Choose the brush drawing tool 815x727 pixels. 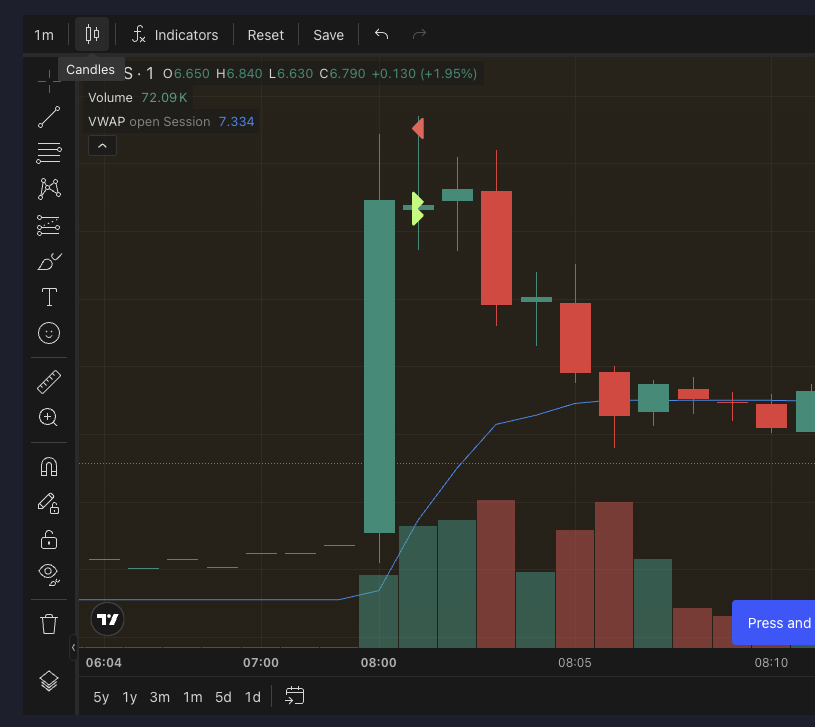(x=48, y=262)
